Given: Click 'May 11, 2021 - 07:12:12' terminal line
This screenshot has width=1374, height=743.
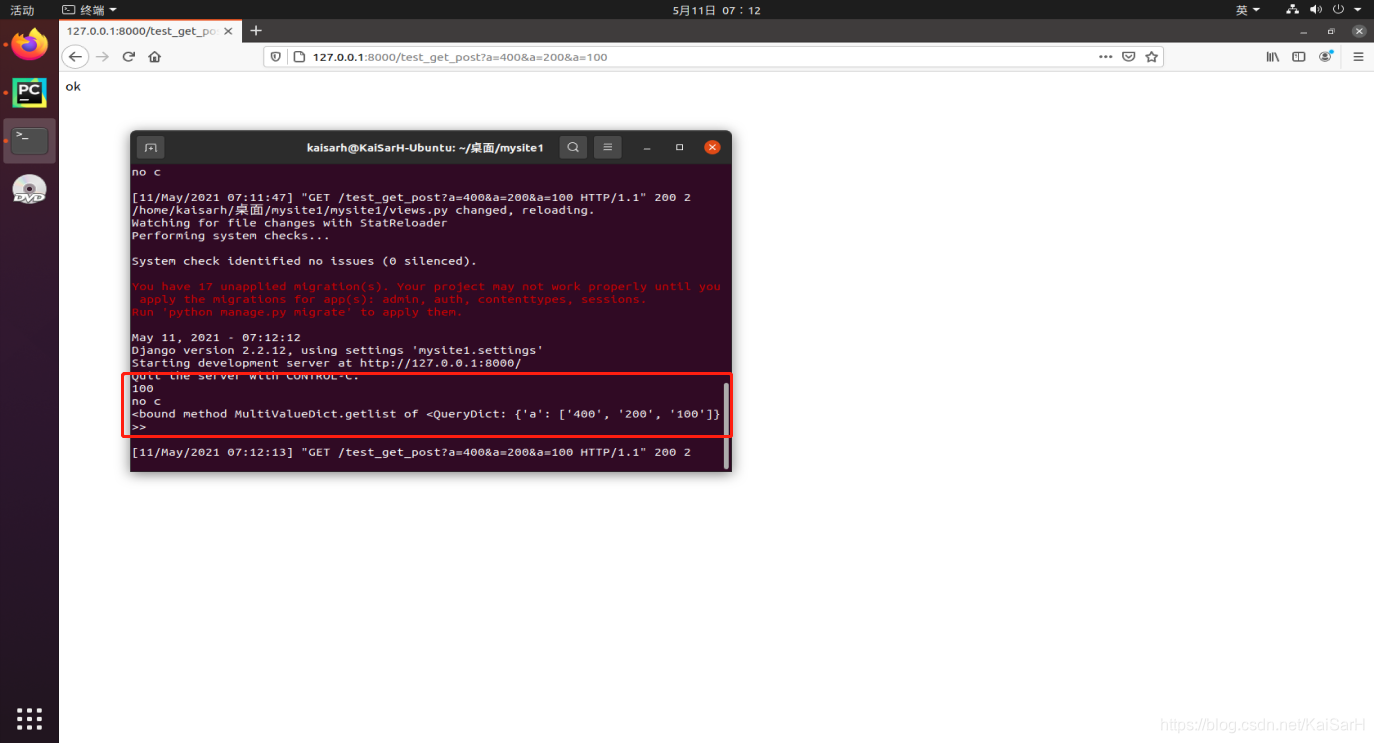Looking at the screenshot, I should click(x=216, y=338).
